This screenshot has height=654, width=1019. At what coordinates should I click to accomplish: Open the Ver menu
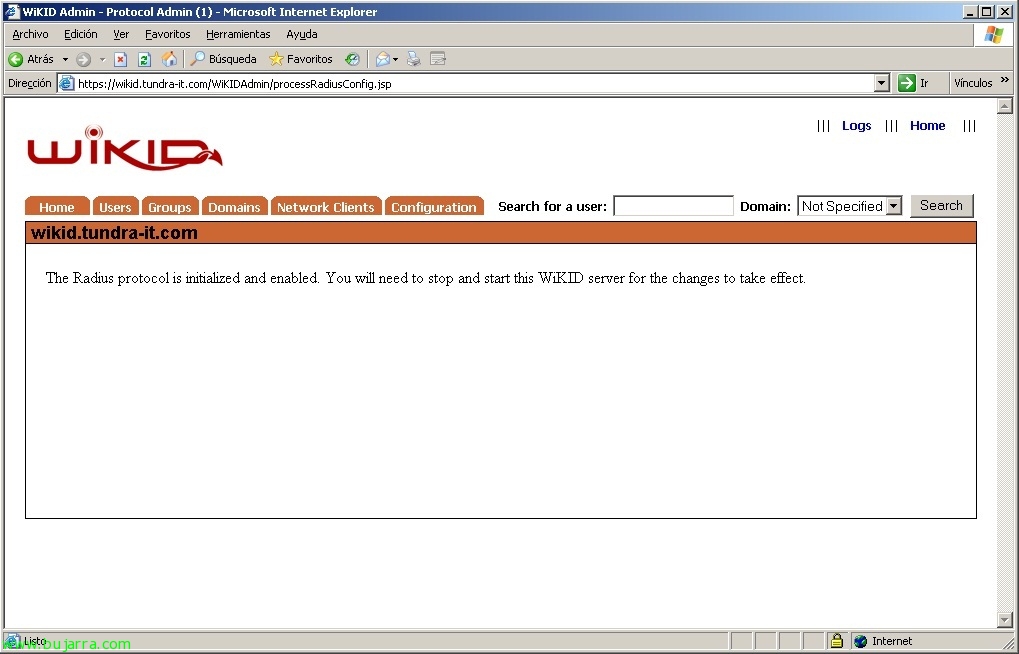tap(121, 34)
